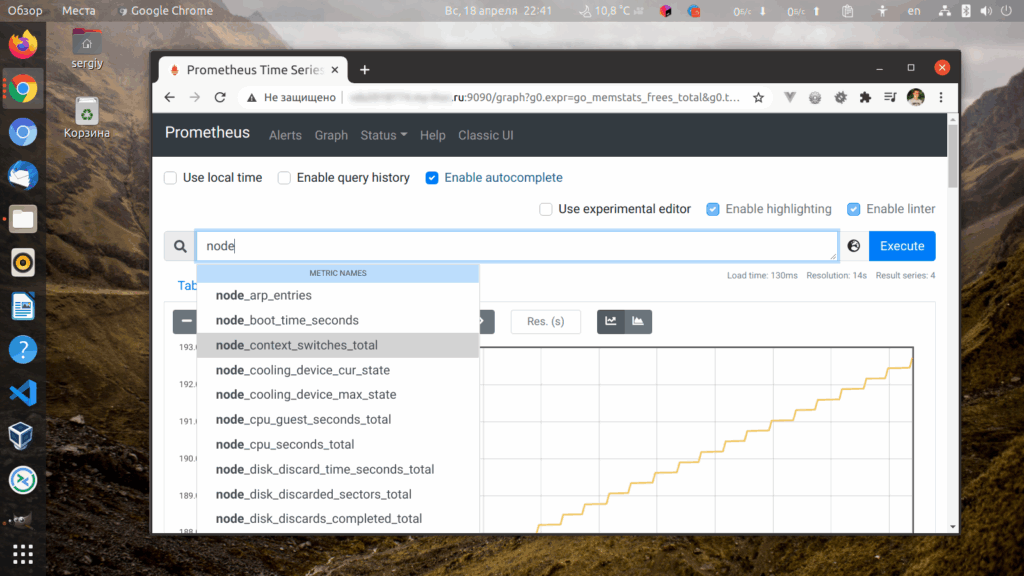Open the media control playlist icon
Viewport: 1024px width, 576px height.
click(x=890, y=97)
